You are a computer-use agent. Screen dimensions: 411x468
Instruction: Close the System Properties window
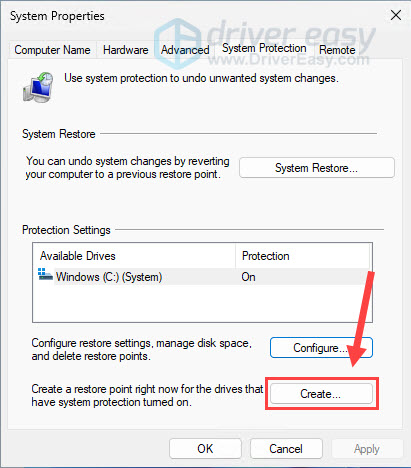[x=396, y=15]
